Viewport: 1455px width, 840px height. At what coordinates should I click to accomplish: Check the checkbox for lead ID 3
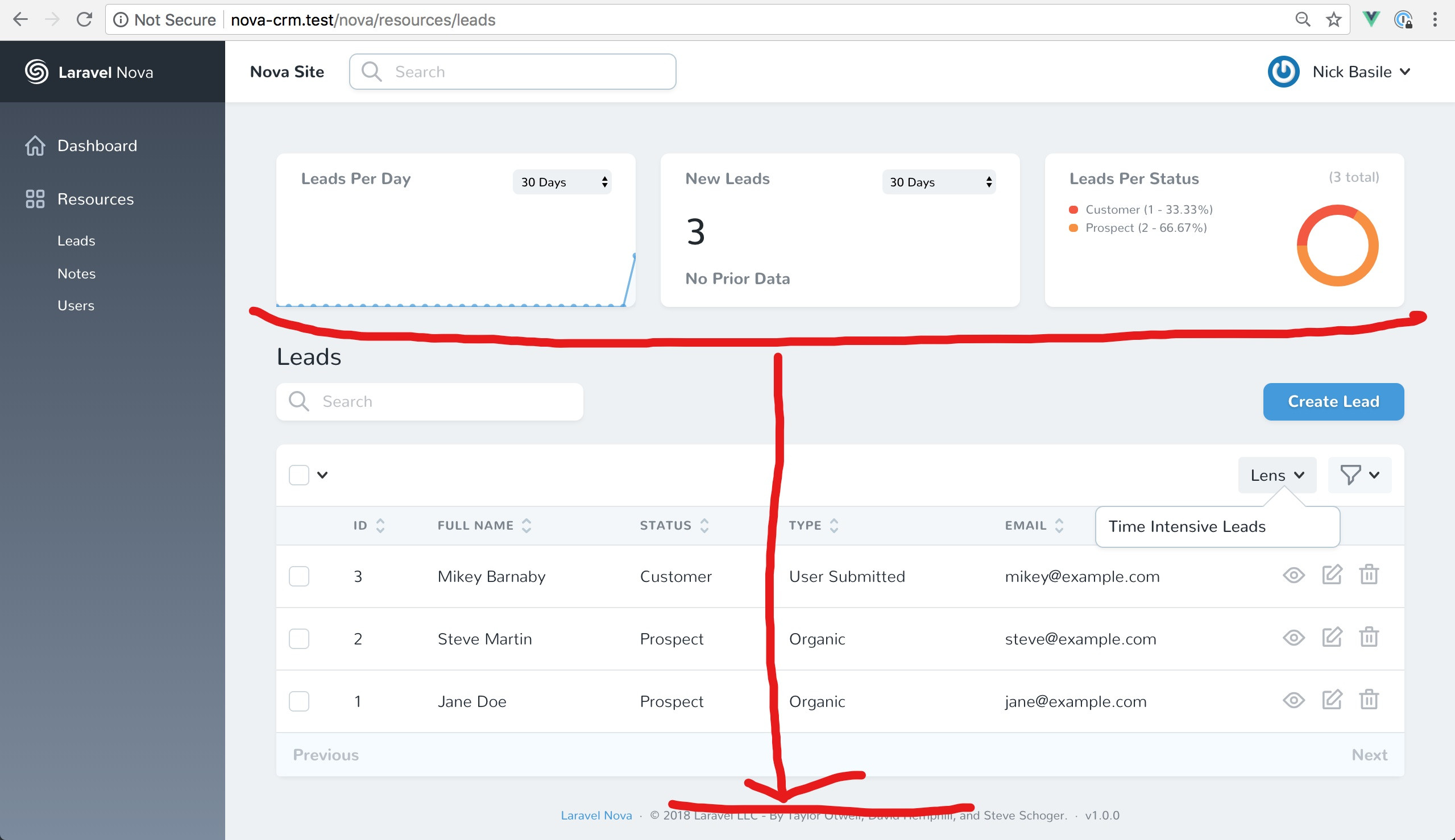[299, 576]
